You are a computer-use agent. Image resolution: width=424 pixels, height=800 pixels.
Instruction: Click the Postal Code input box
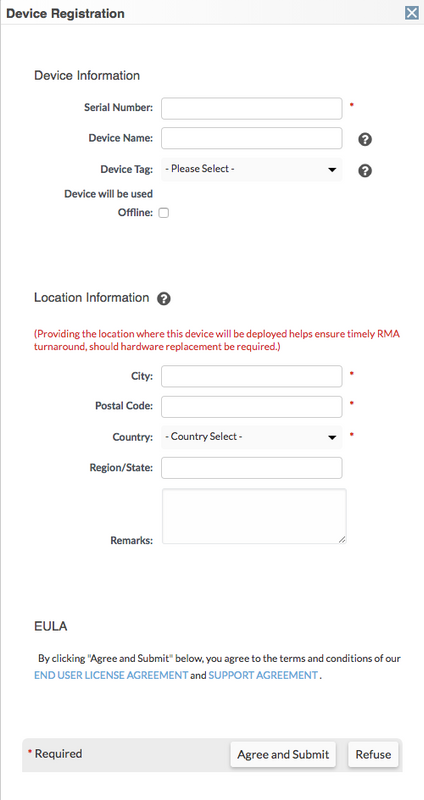(x=252, y=407)
